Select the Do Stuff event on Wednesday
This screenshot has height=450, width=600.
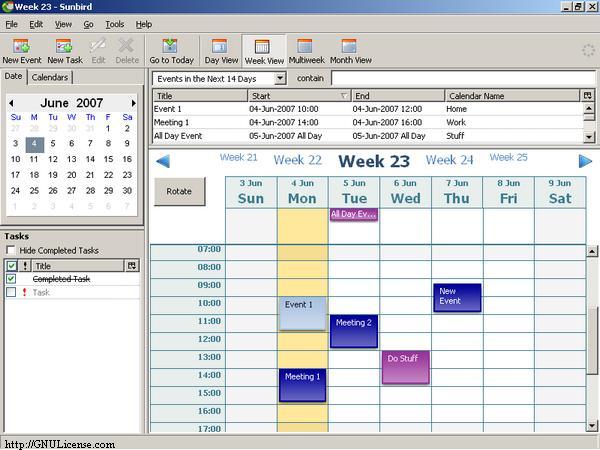click(x=406, y=367)
